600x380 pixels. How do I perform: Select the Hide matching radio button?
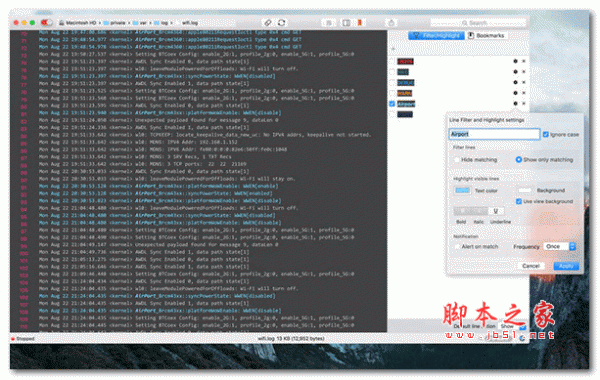(457, 160)
